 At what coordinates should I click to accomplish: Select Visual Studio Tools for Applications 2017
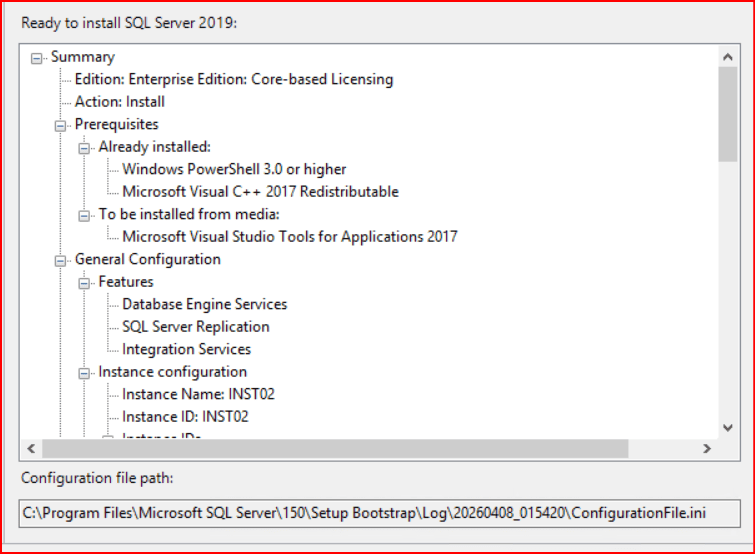pyautogui.click(x=289, y=237)
